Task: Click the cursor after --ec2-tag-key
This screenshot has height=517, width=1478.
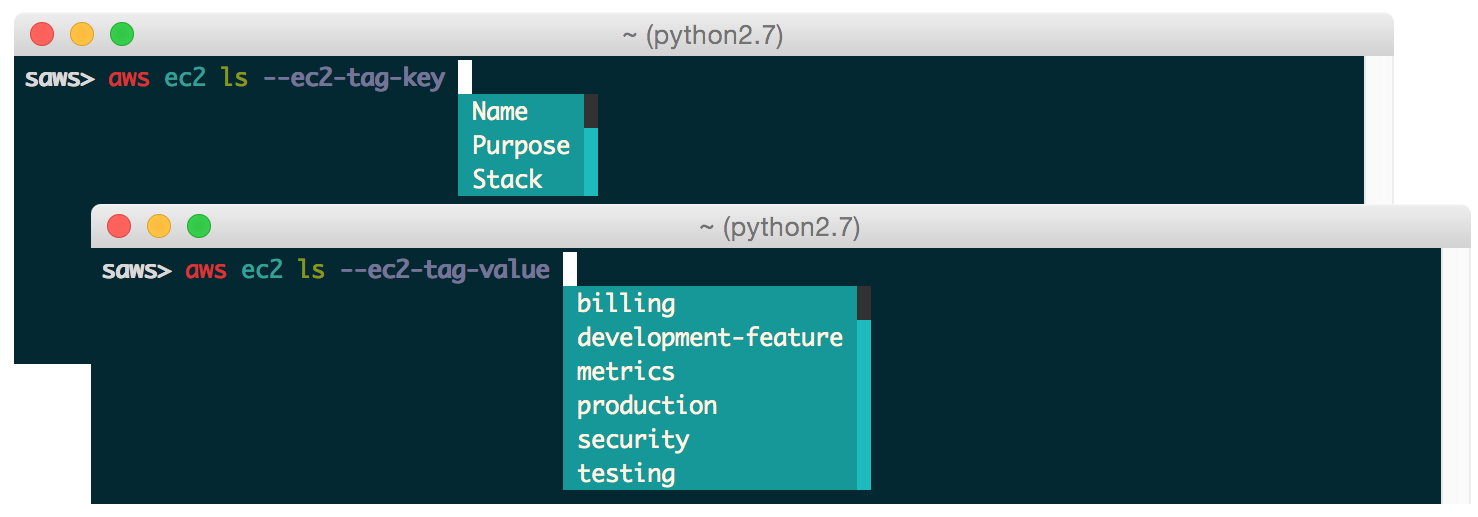Action: tap(465, 77)
